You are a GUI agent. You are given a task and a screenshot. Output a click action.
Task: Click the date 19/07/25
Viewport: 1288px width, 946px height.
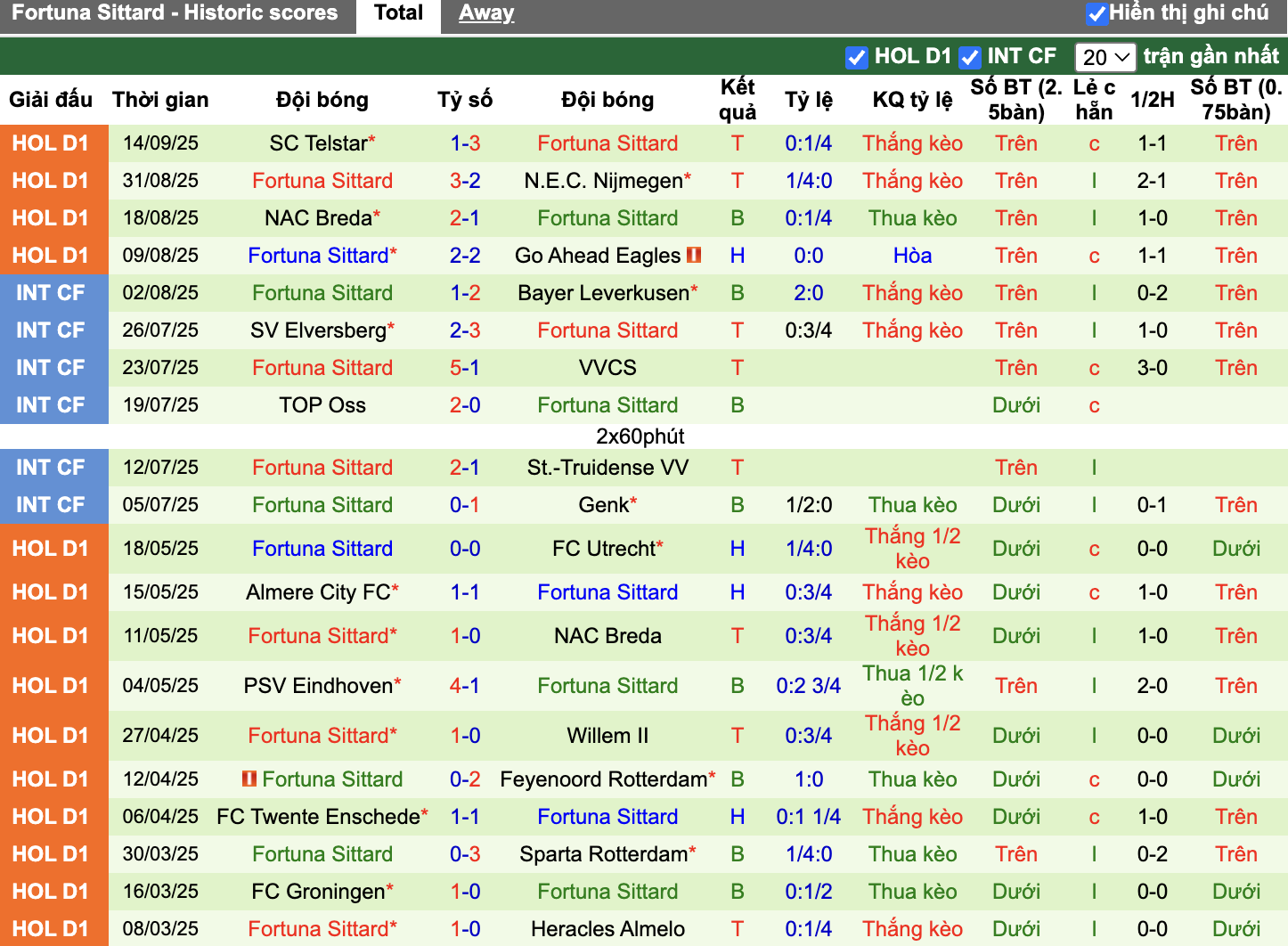[160, 405]
